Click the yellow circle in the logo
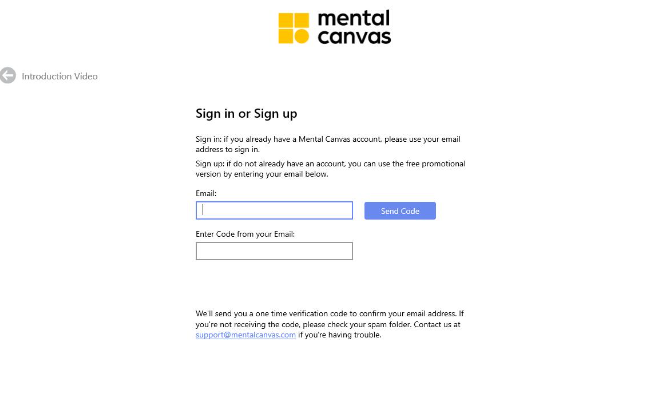Viewport: 666px width, 399px height. click(x=302, y=36)
